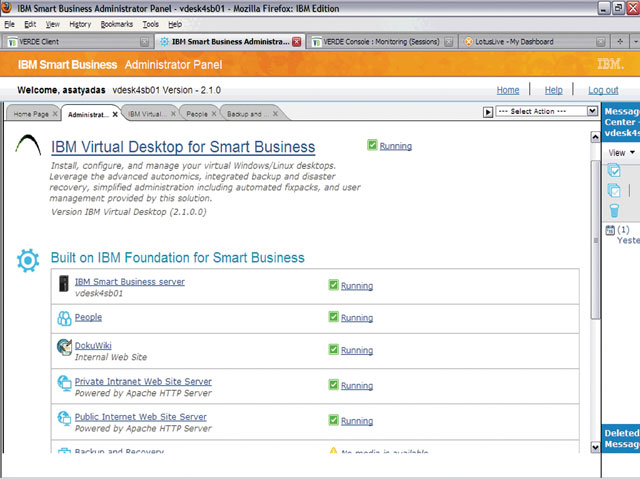Click the scroll down arrow of the content scrollbar

coord(596,447)
